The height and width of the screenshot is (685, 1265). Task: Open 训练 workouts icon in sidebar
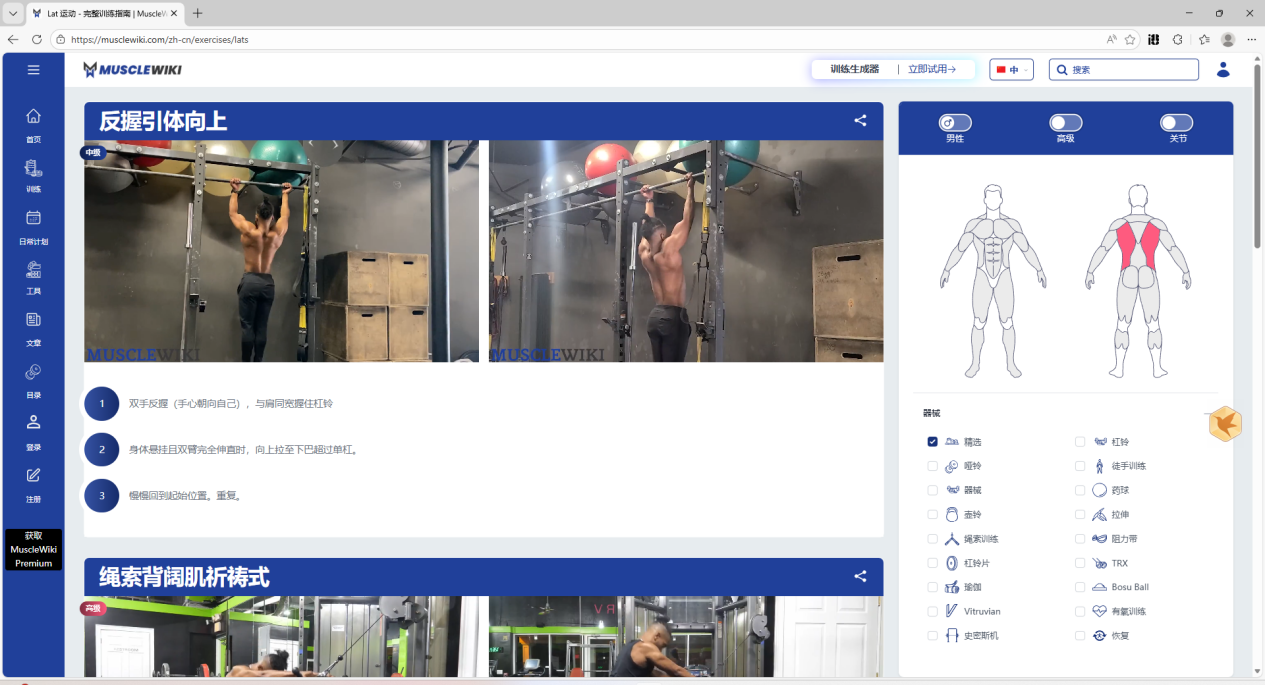tap(33, 167)
